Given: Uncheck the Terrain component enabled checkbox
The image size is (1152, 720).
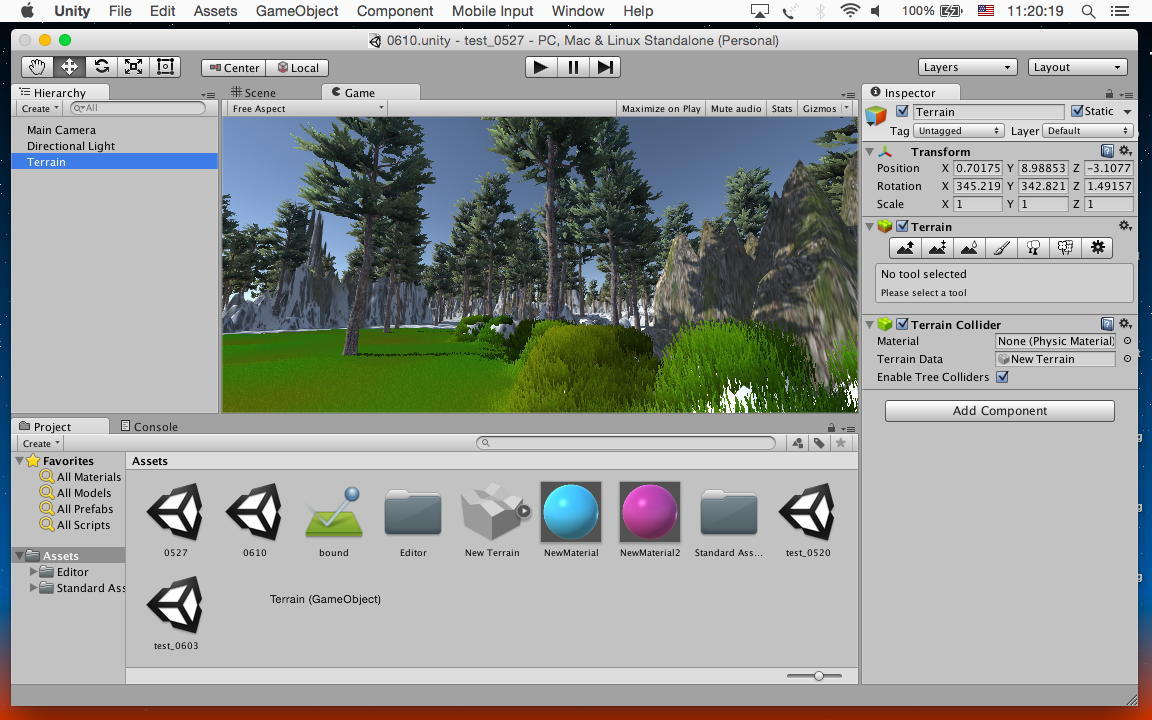Looking at the screenshot, I should pos(902,226).
